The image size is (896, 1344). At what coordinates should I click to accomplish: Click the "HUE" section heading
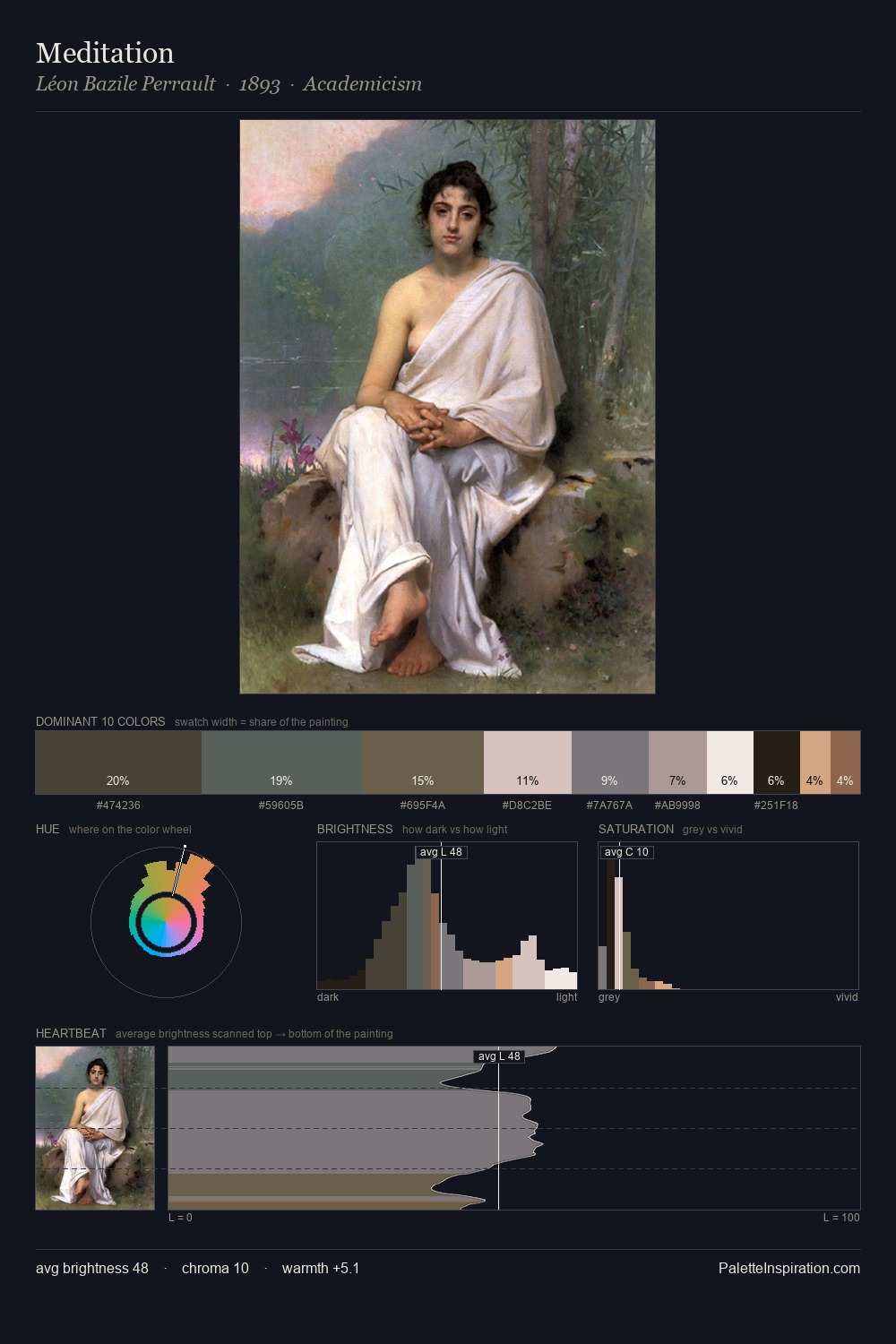tap(47, 829)
